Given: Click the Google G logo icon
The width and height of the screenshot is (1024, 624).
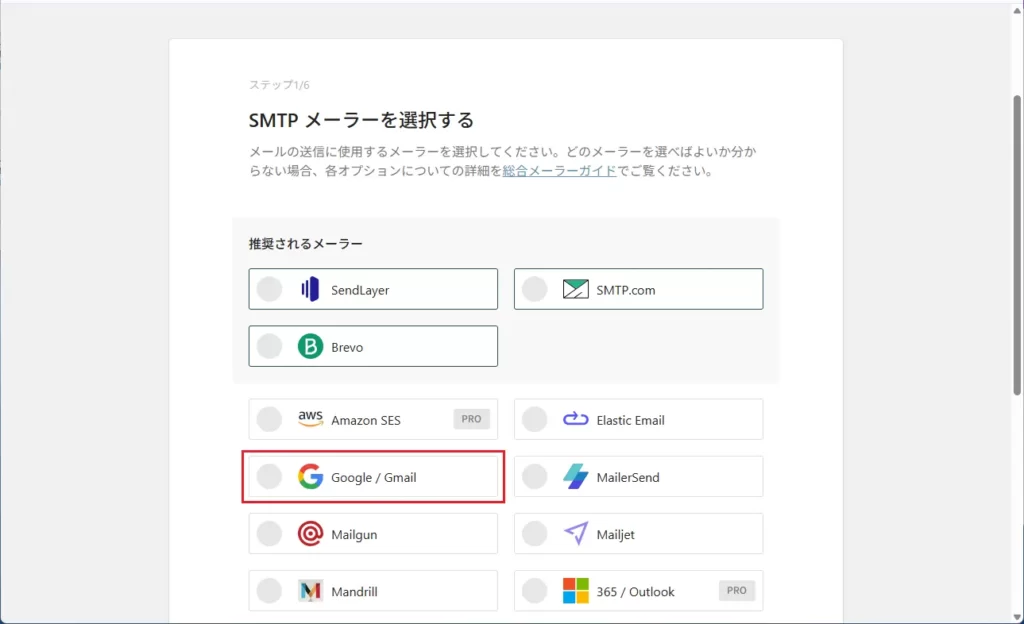Looking at the screenshot, I should pos(310,476).
